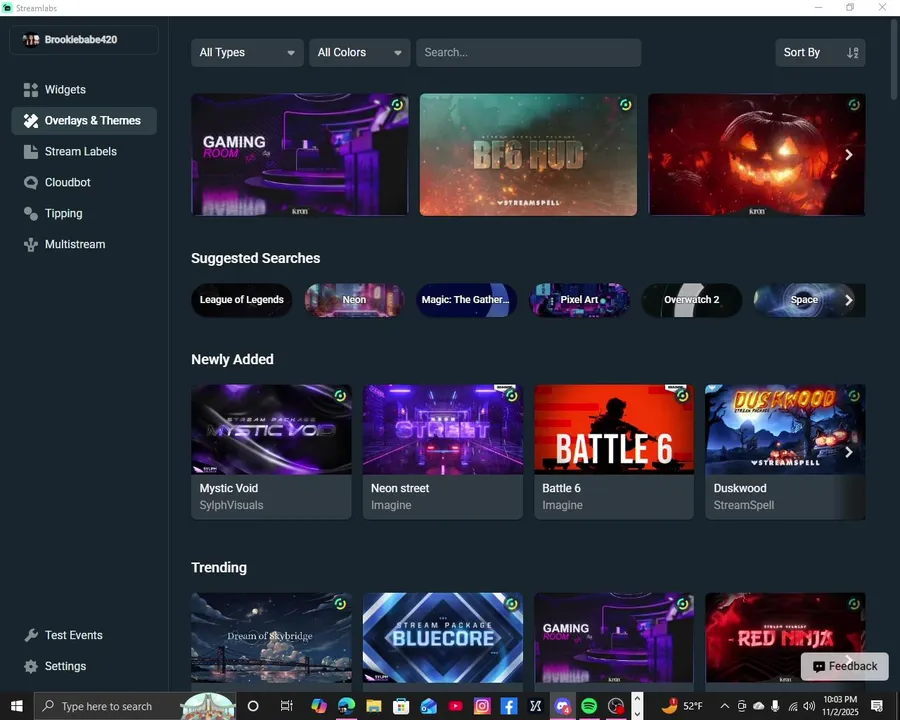Open the Gaming Room featured banner
This screenshot has width=900, height=720.
coord(300,155)
